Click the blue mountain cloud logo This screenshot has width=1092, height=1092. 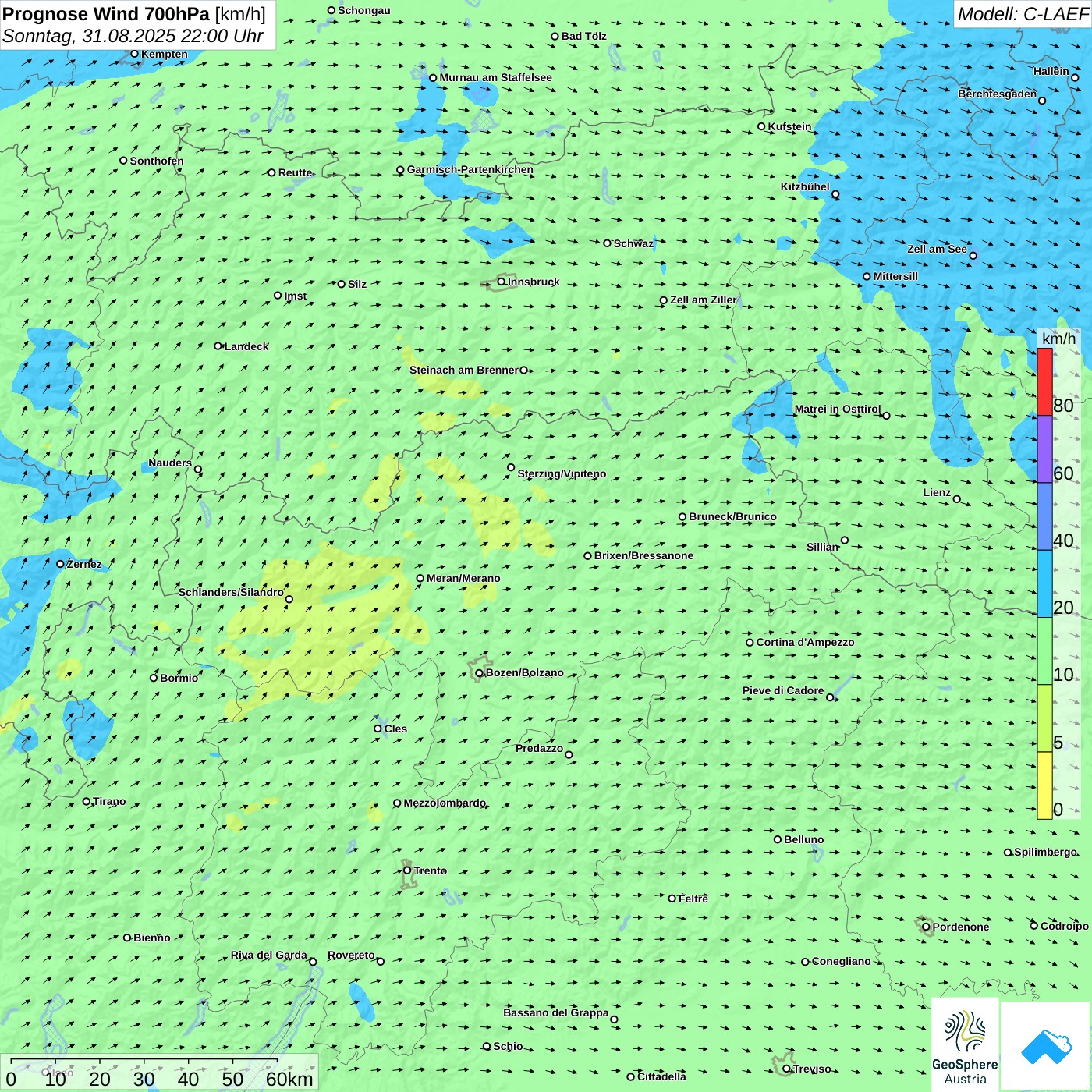coord(1045,1046)
